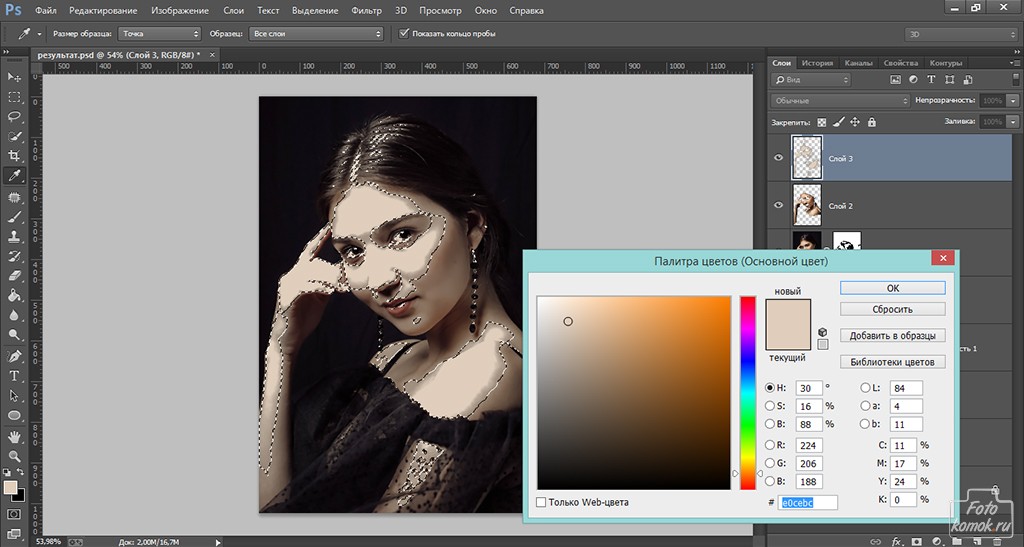Open 'Размер образца' Точка dropdown
The image size is (1024, 547).
[159, 33]
